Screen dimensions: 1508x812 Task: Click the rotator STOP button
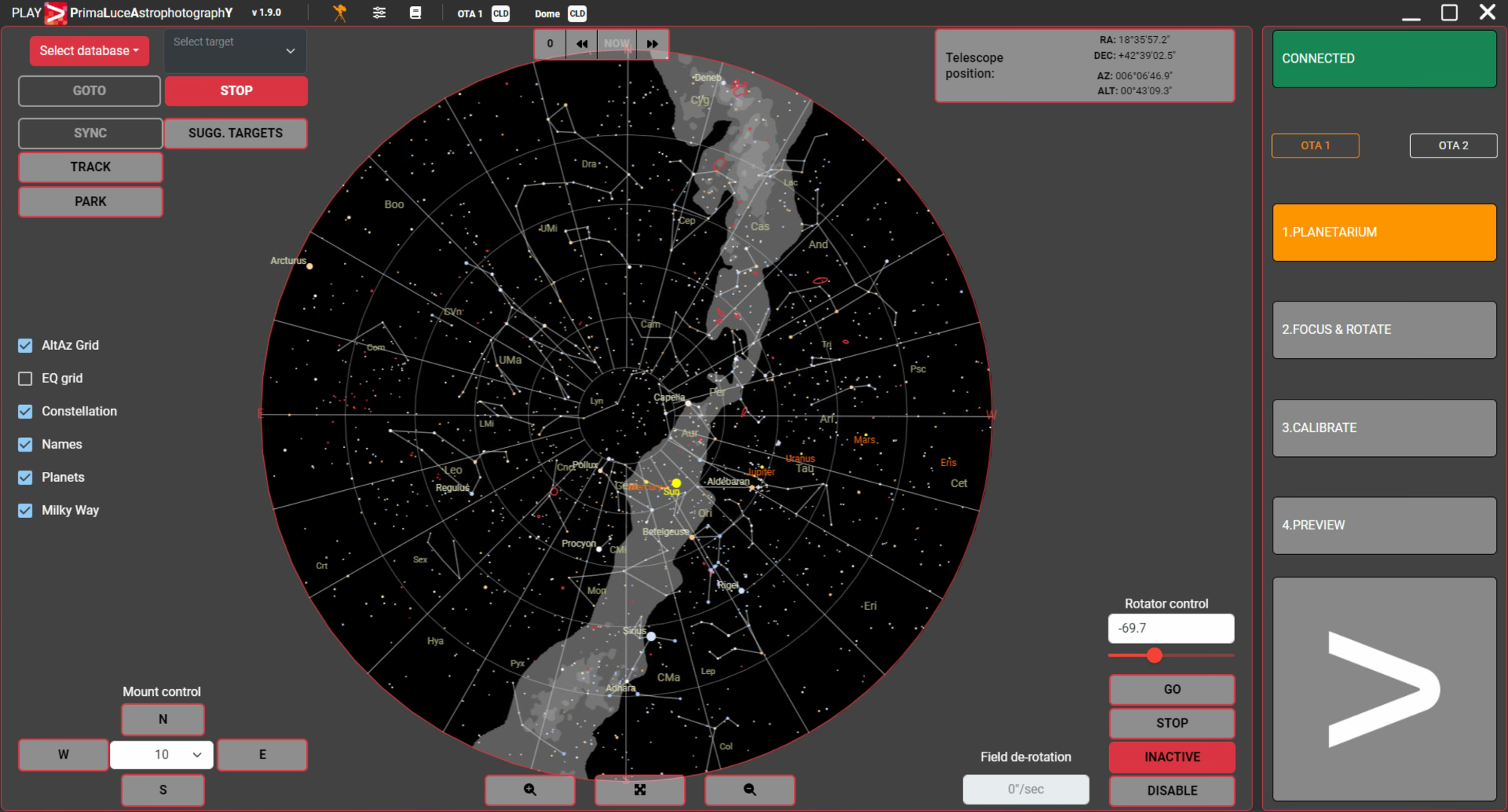(1172, 723)
